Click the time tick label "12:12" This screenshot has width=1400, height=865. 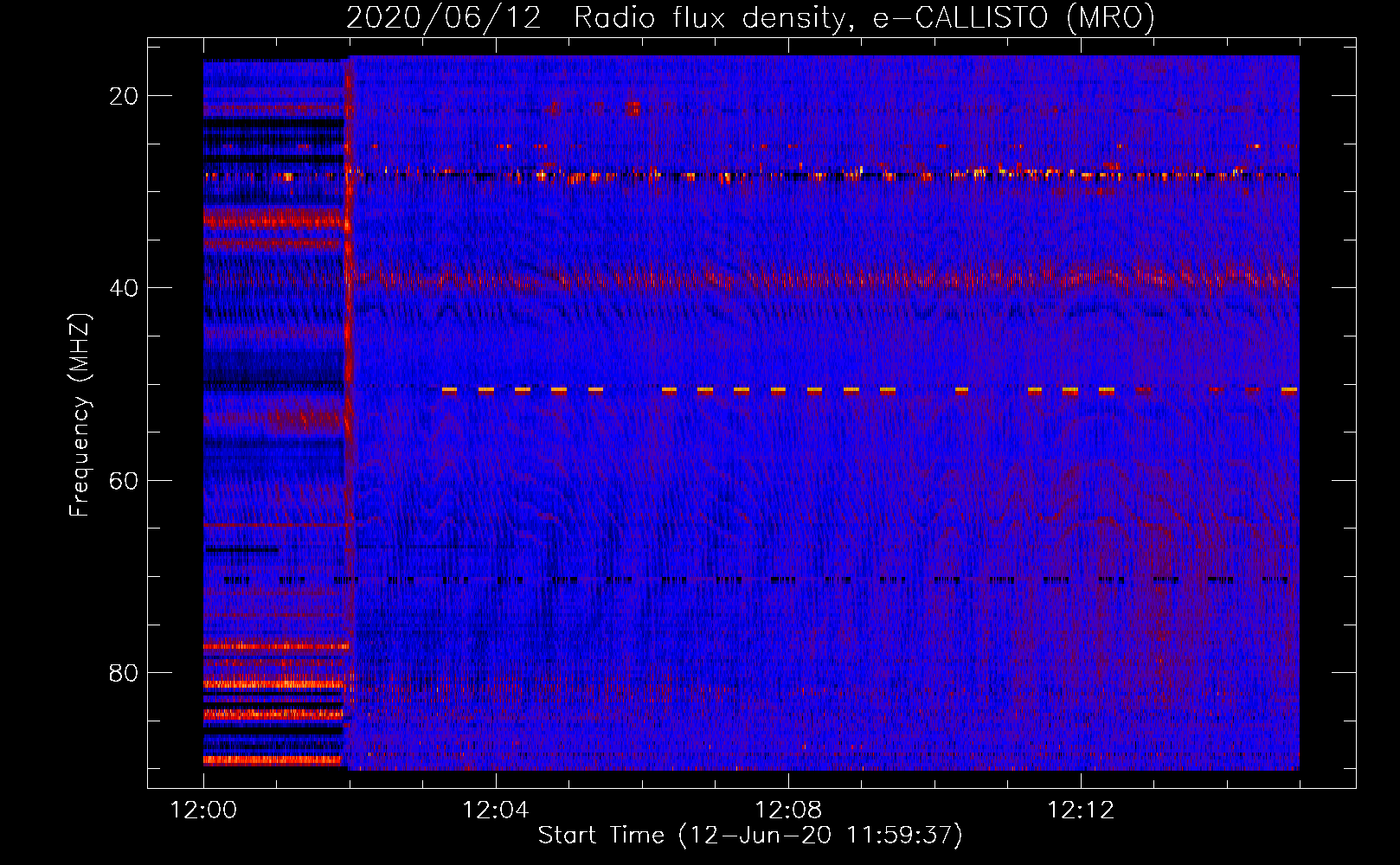click(1081, 810)
